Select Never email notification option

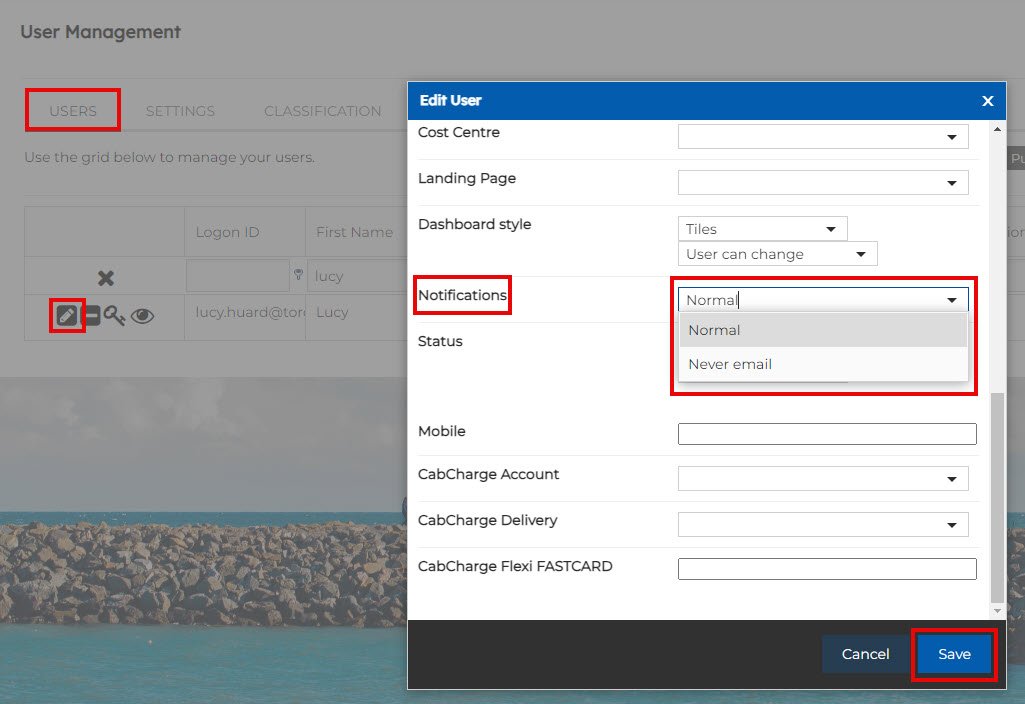click(x=730, y=364)
